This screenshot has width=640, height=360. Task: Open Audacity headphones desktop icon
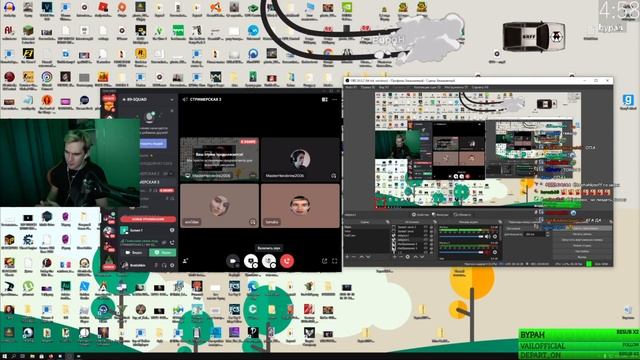tap(9, 8)
